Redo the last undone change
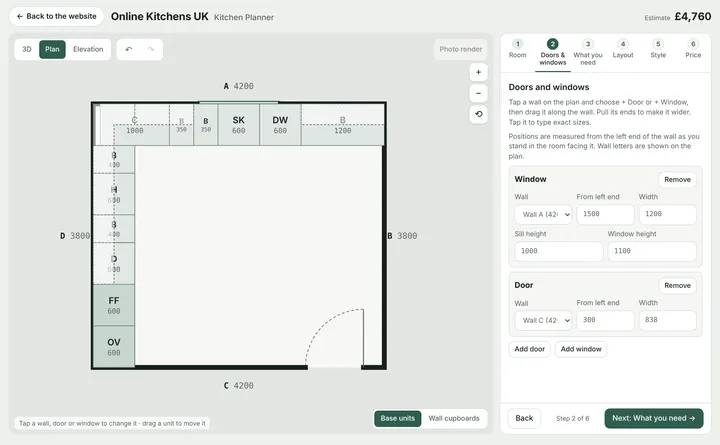Image resolution: width=720 pixels, height=445 pixels. click(x=151, y=49)
